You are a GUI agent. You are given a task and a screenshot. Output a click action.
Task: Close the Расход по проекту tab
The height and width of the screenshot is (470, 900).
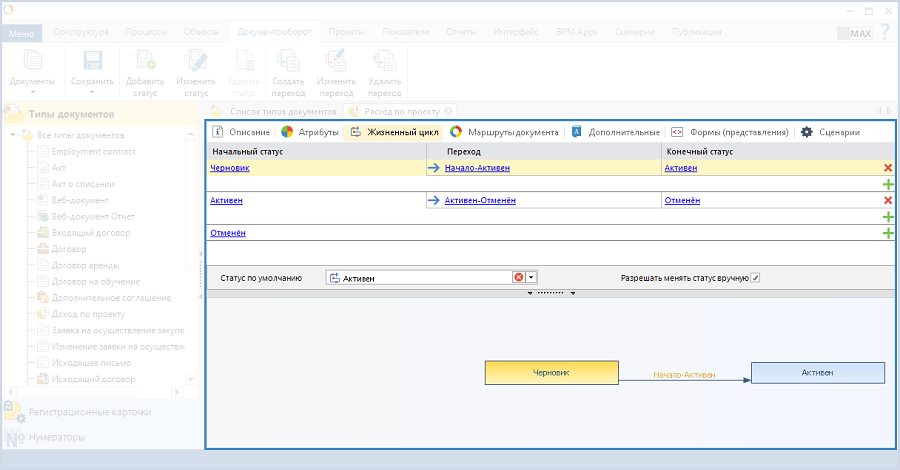[x=449, y=111]
